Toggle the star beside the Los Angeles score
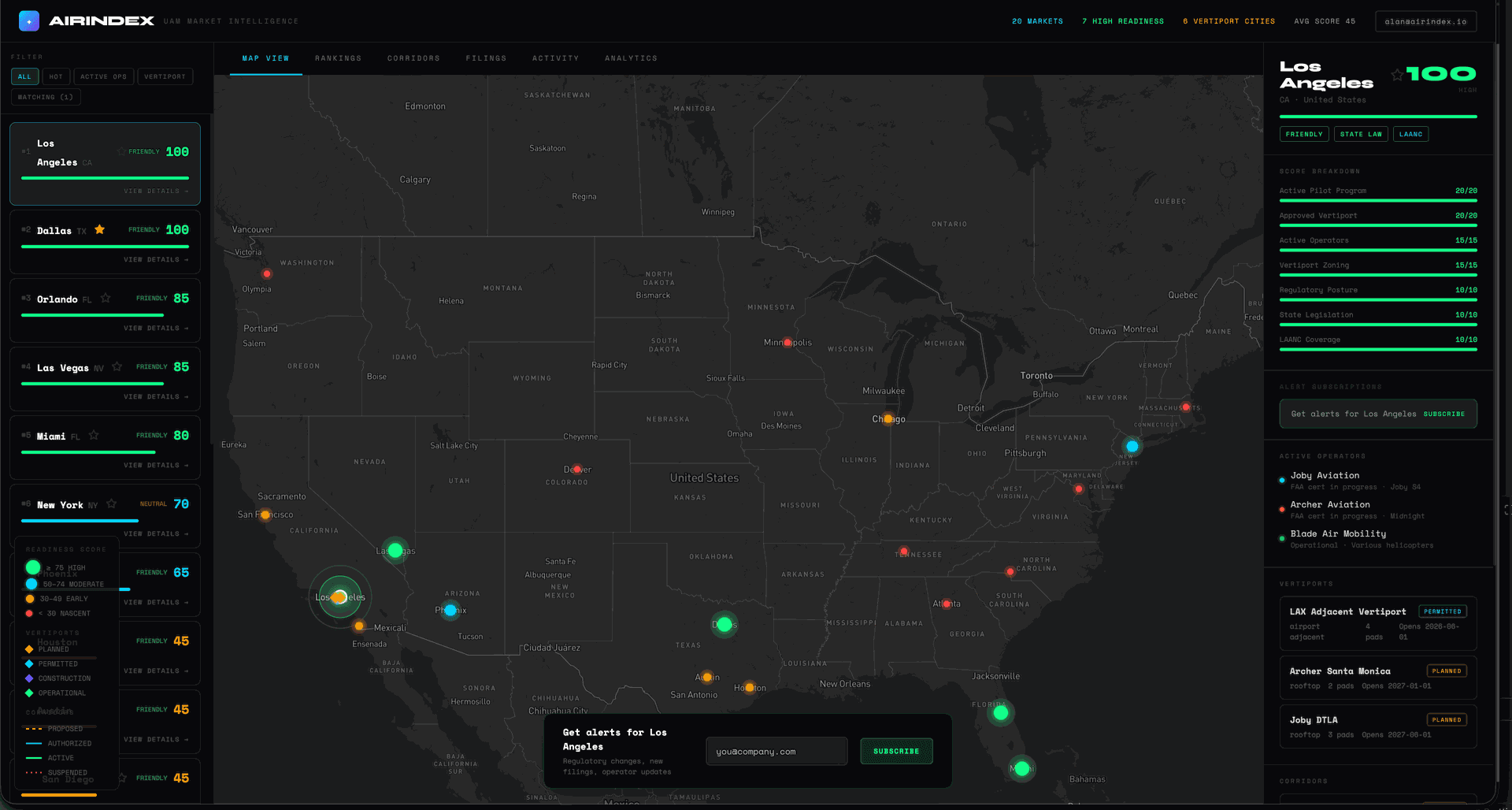 pyautogui.click(x=1398, y=75)
